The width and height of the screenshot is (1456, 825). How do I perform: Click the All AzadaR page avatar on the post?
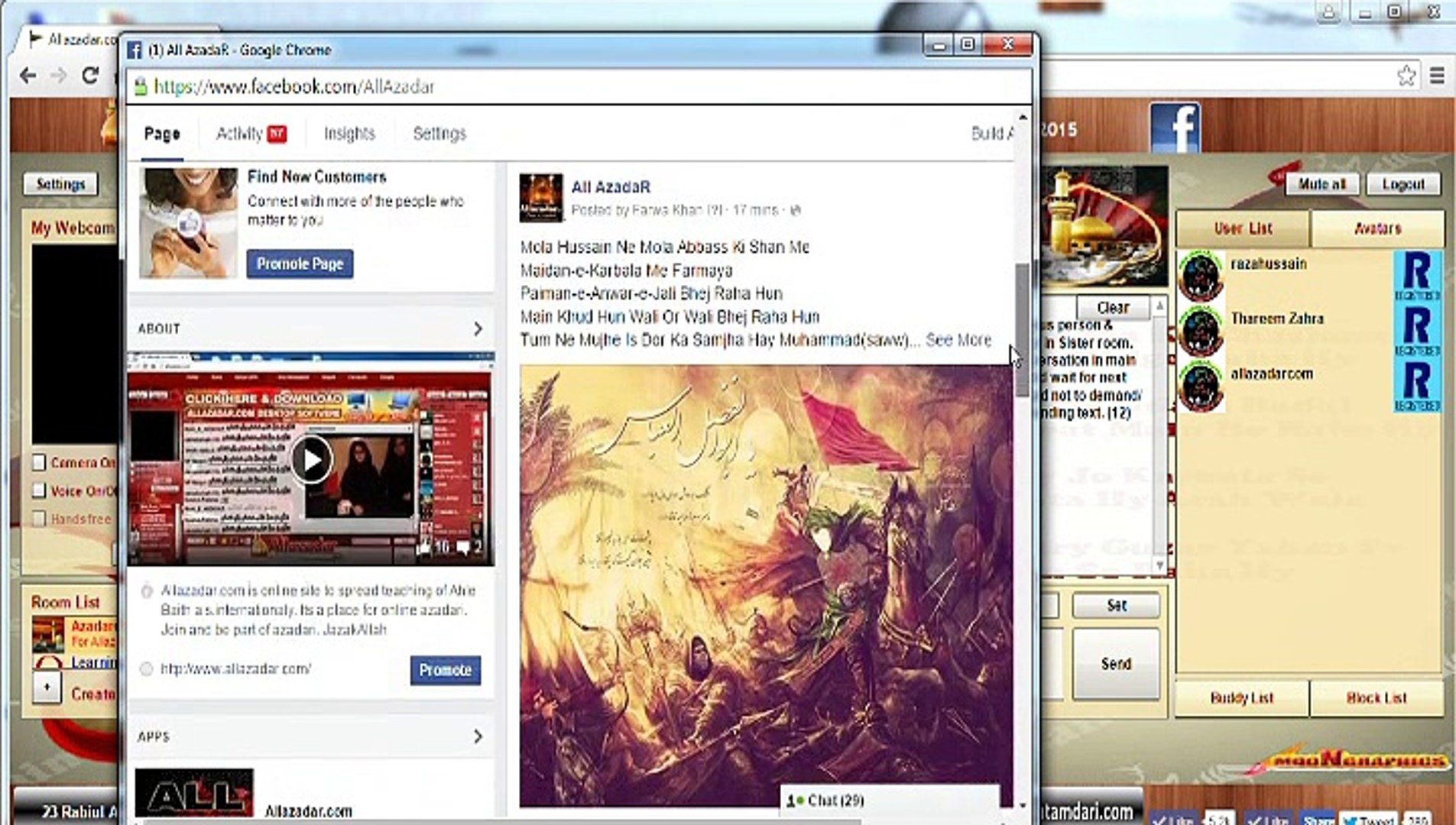tap(541, 198)
